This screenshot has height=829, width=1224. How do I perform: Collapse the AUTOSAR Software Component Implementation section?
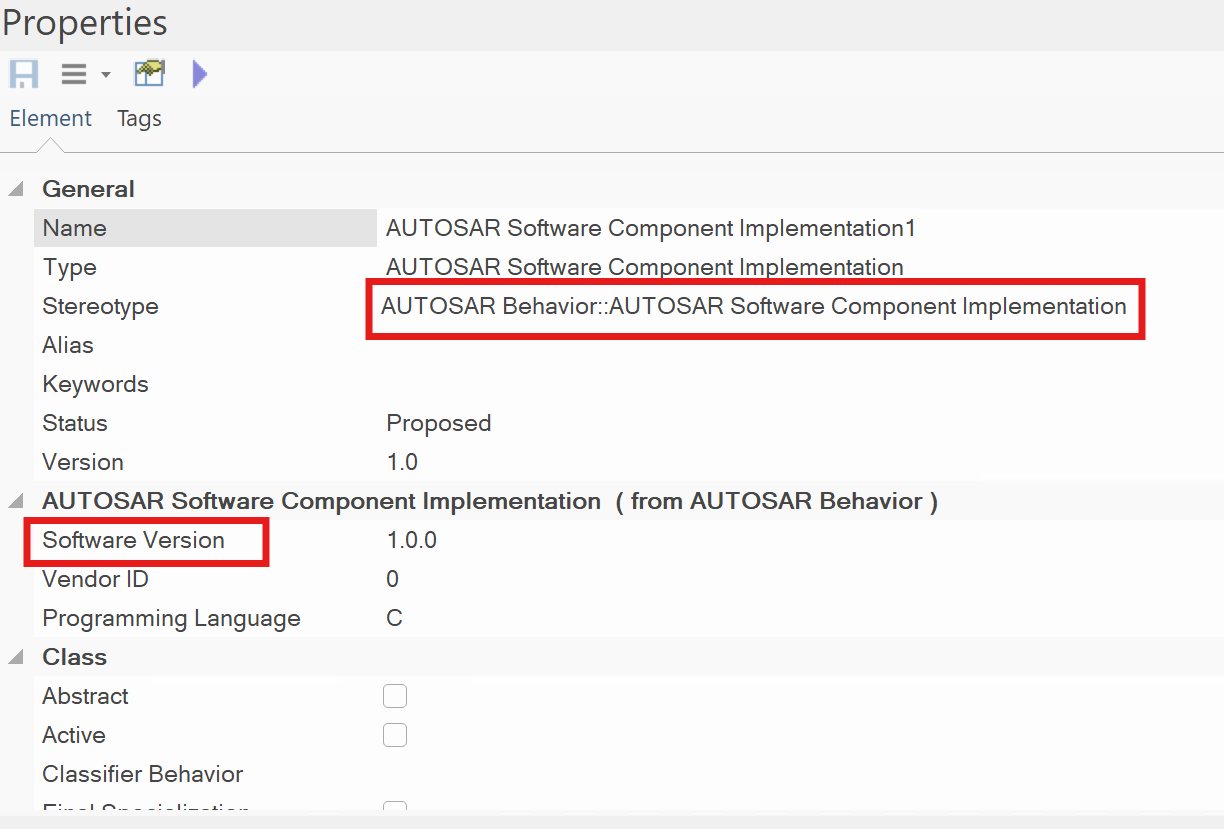pos(16,502)
